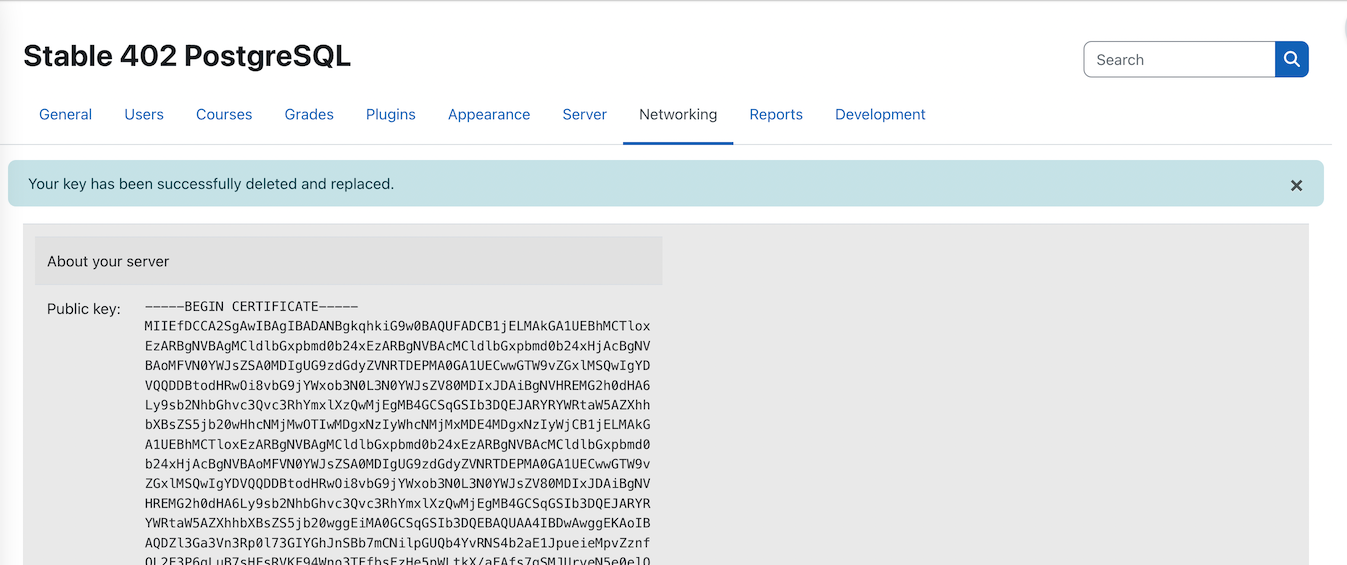
Task: Open the Users tab
Action: (144, 114)
